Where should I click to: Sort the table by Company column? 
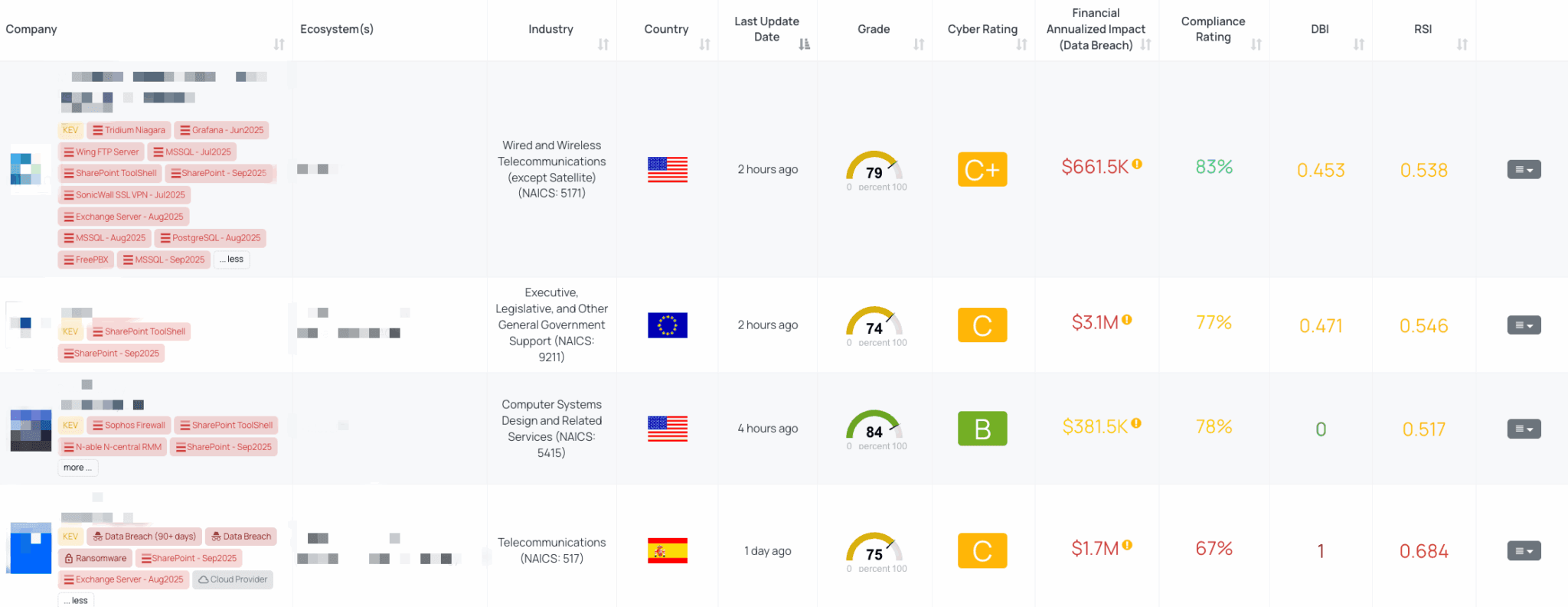(280, 44)
